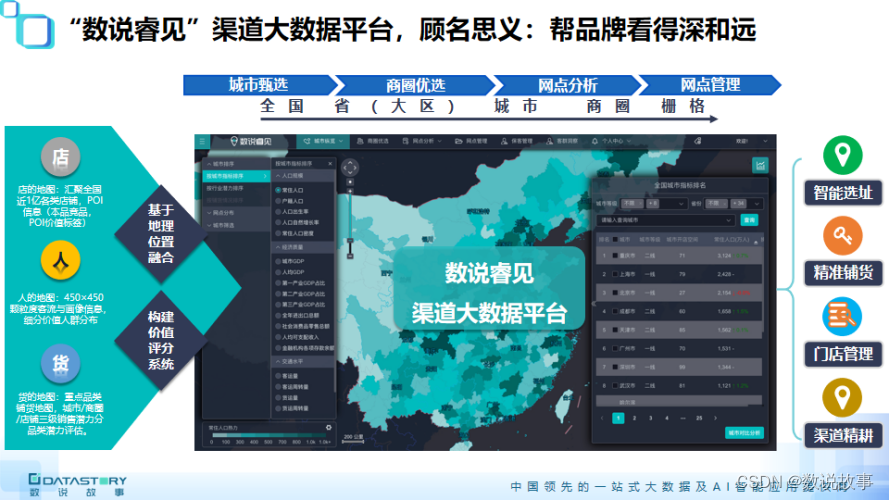The height and width of the screenshot is (500, 889).
Task: Click the 数说睿见 logo in the platform header
Action: (251, 141)
